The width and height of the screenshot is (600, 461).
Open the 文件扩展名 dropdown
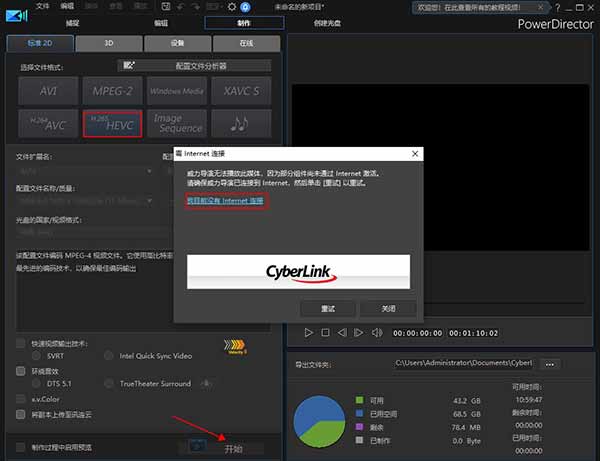[x=85, y=170]
